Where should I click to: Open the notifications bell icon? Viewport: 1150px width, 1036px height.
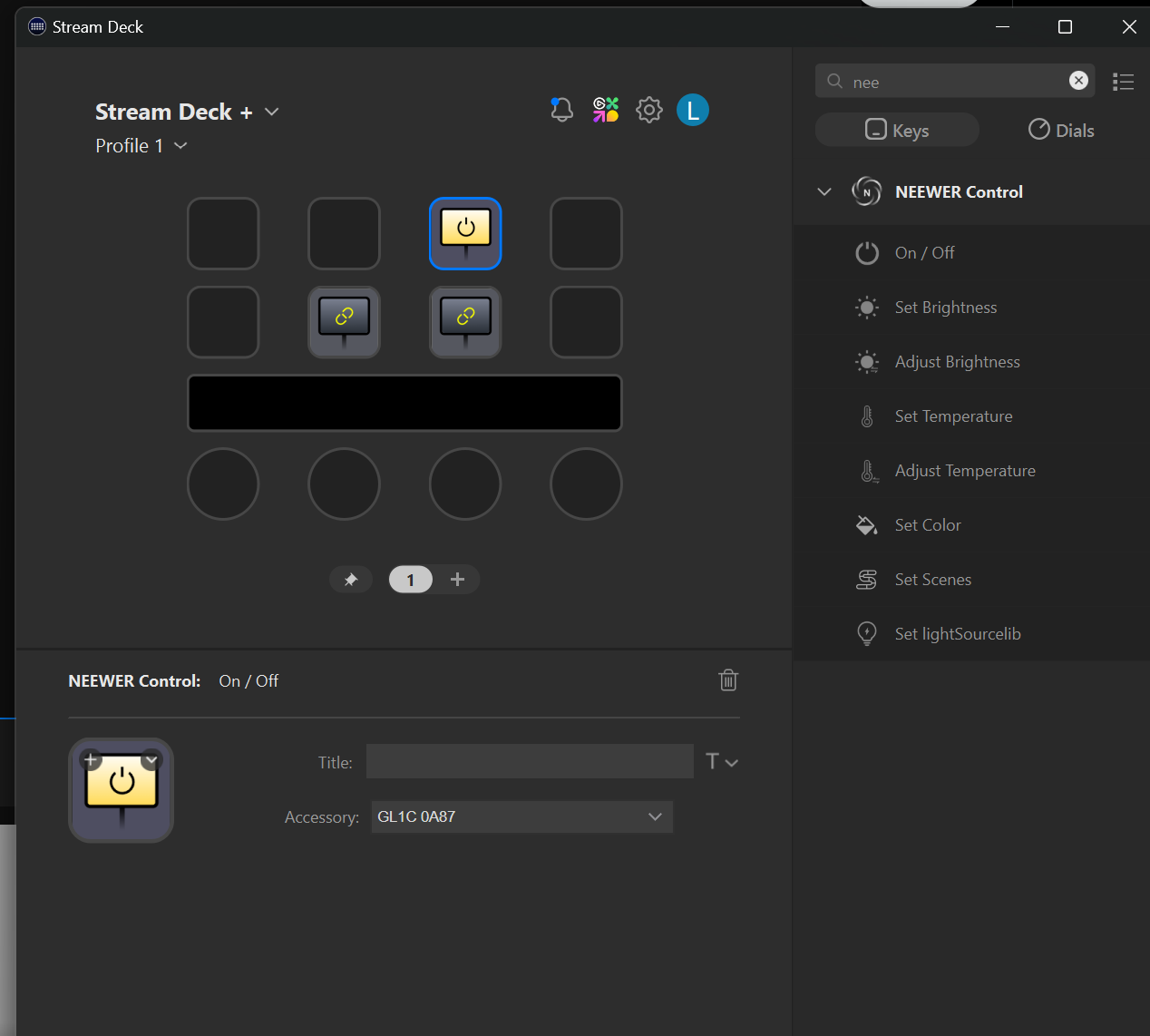click(561, 110)
